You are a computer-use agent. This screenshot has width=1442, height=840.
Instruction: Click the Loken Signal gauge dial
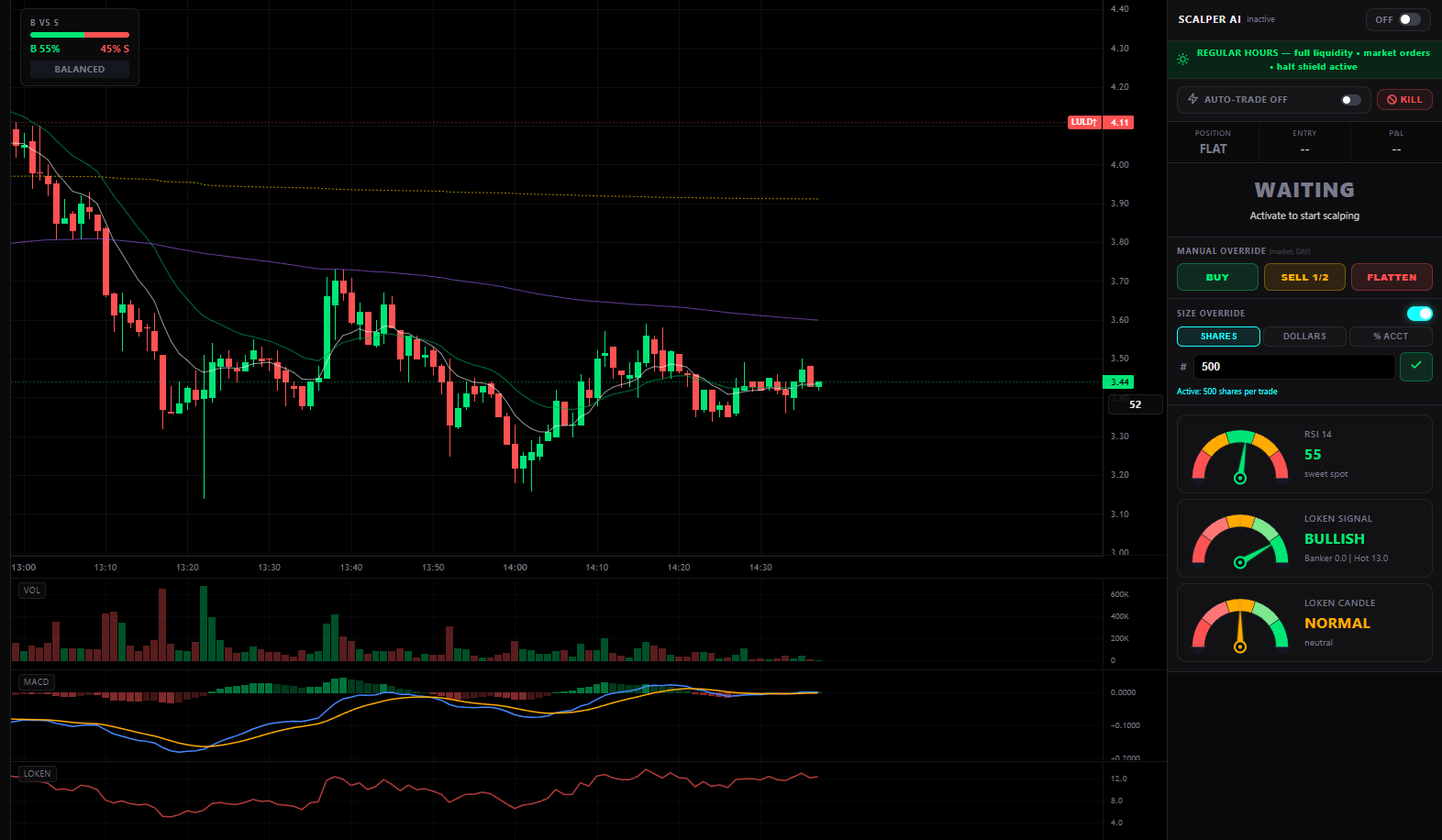coord(1240,541)
